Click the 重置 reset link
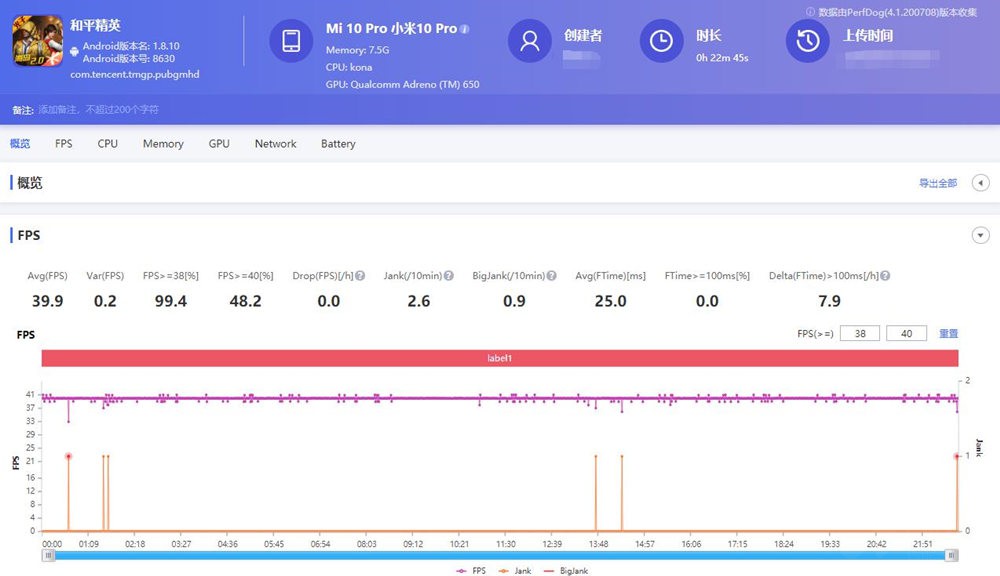 (948, 333)
